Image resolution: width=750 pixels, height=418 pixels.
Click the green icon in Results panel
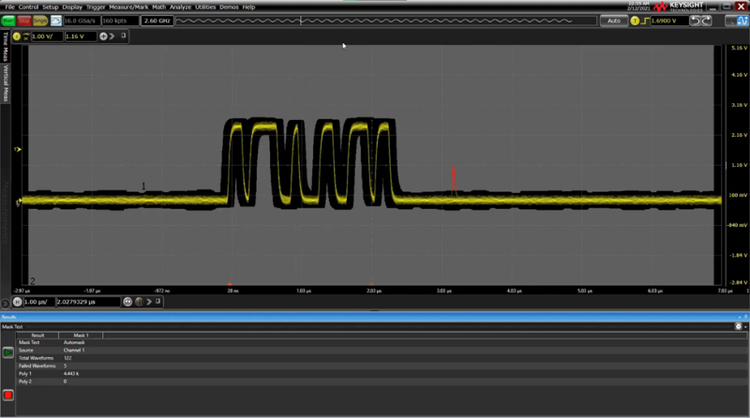8,352
